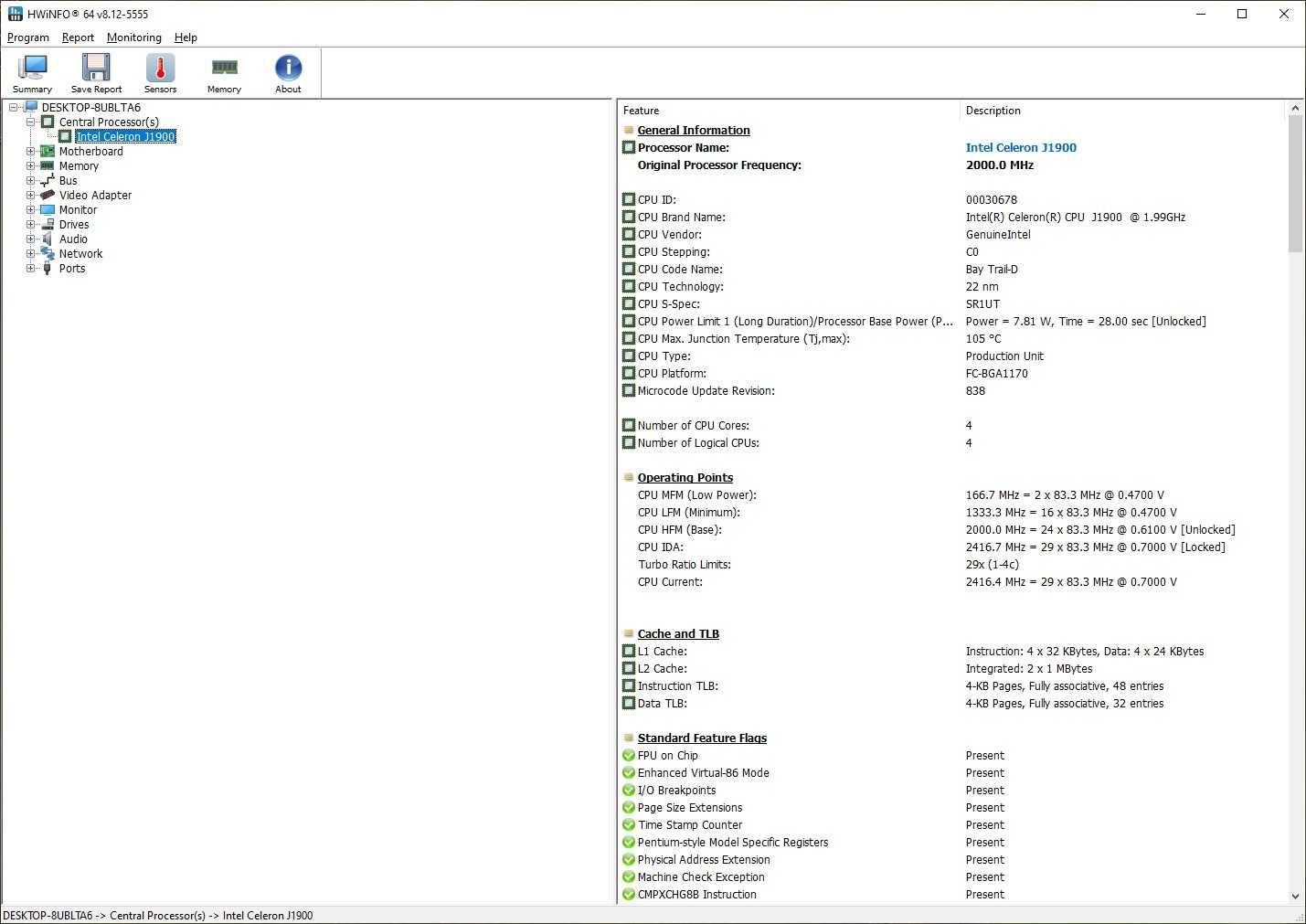This screenshot has height=924, width=1306.
Task: Expand the Bus tree node
Action: tap(30, 181)
